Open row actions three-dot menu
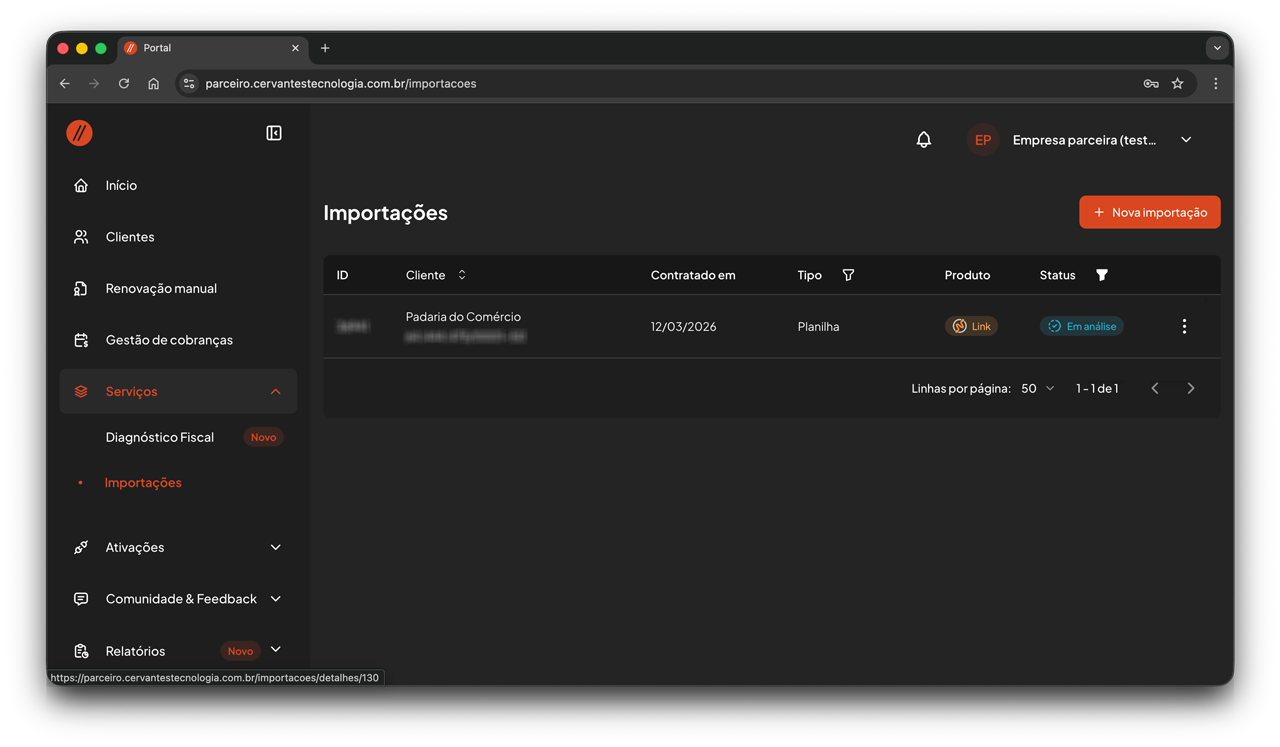Viewport: 1280px width, 747px height. 1184,326
